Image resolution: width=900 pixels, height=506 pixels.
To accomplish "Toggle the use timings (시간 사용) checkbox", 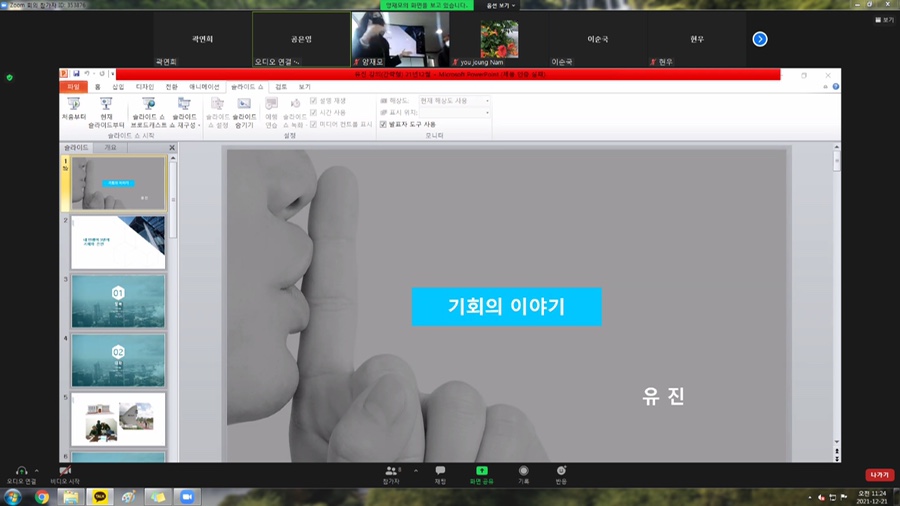I will 313,112.
